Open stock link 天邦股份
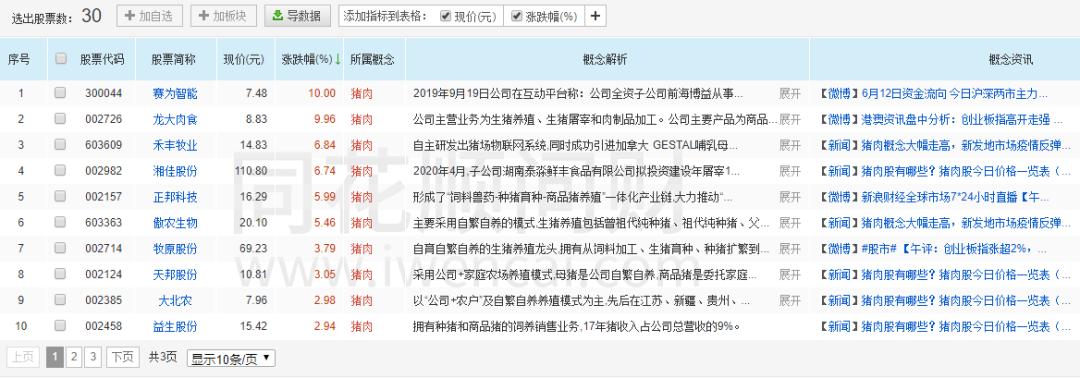The width and height of the screenshot is (1080, 378). click(x=175, y=275)
